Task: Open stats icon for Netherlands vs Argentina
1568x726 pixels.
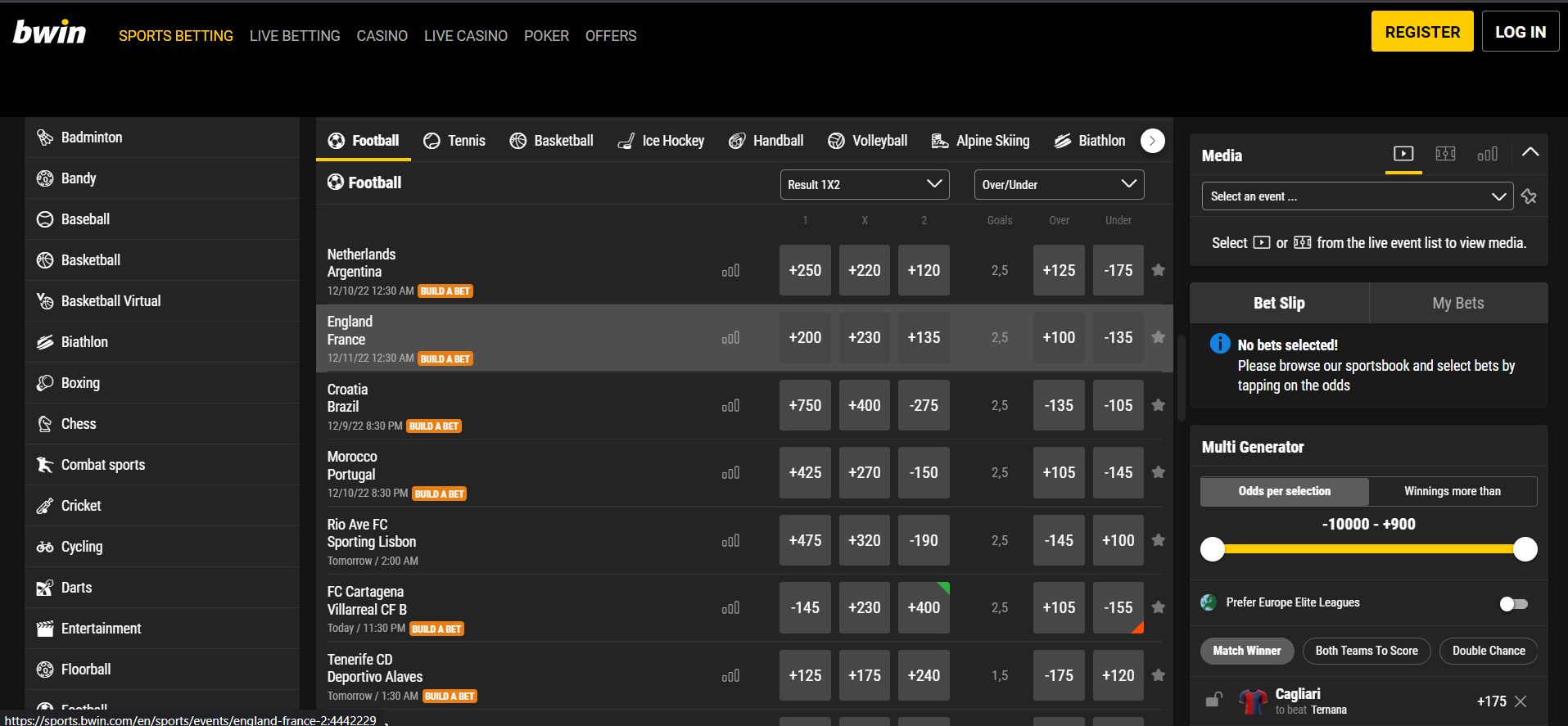Action: pyautogui.click(x=730, y=271)
